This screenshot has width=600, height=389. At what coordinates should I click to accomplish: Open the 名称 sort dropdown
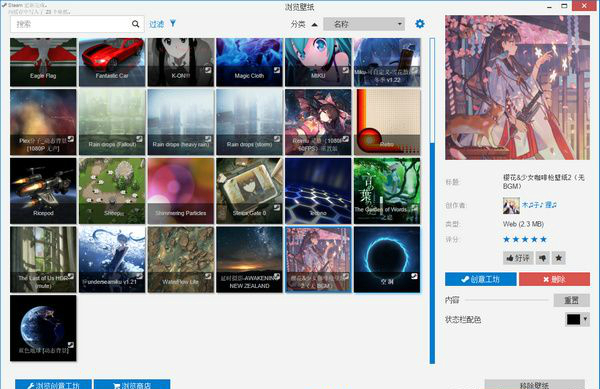click(x=364, y=24)
